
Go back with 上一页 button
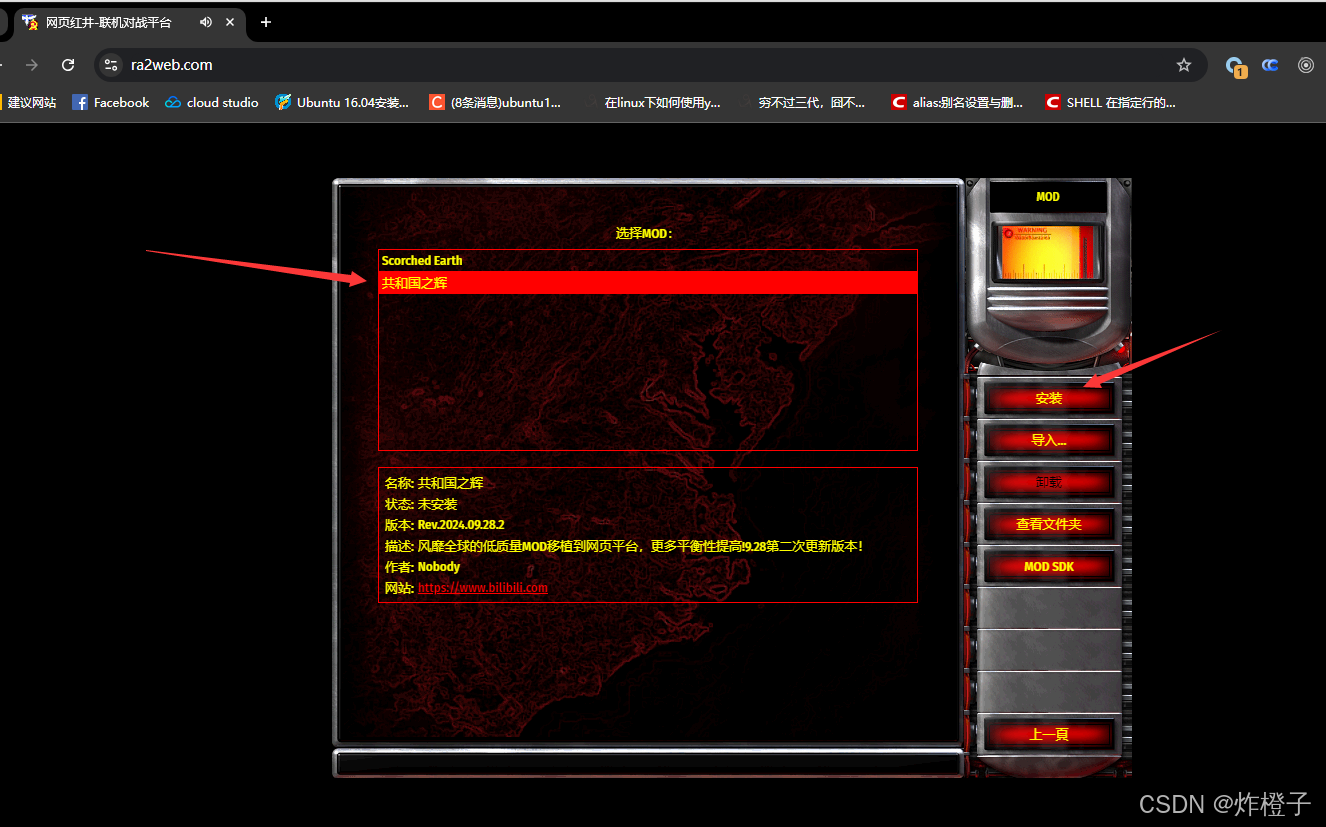[1048, 734]
